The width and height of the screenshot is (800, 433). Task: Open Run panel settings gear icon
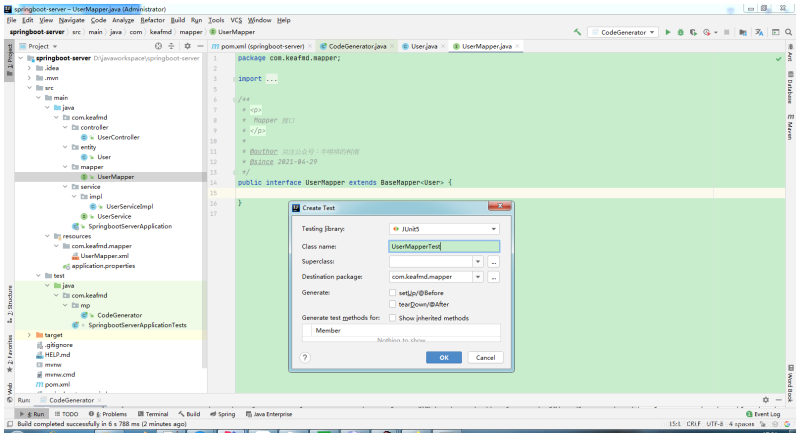[x=765, y=400]
